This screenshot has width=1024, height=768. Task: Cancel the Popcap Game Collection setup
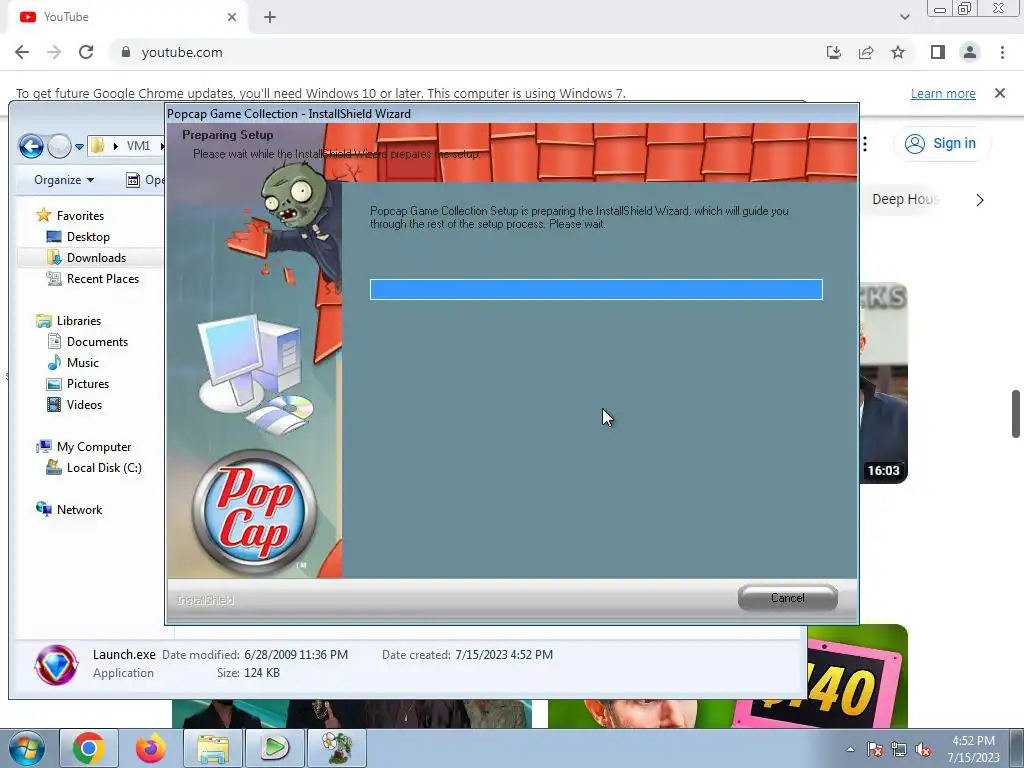[788, 598]
